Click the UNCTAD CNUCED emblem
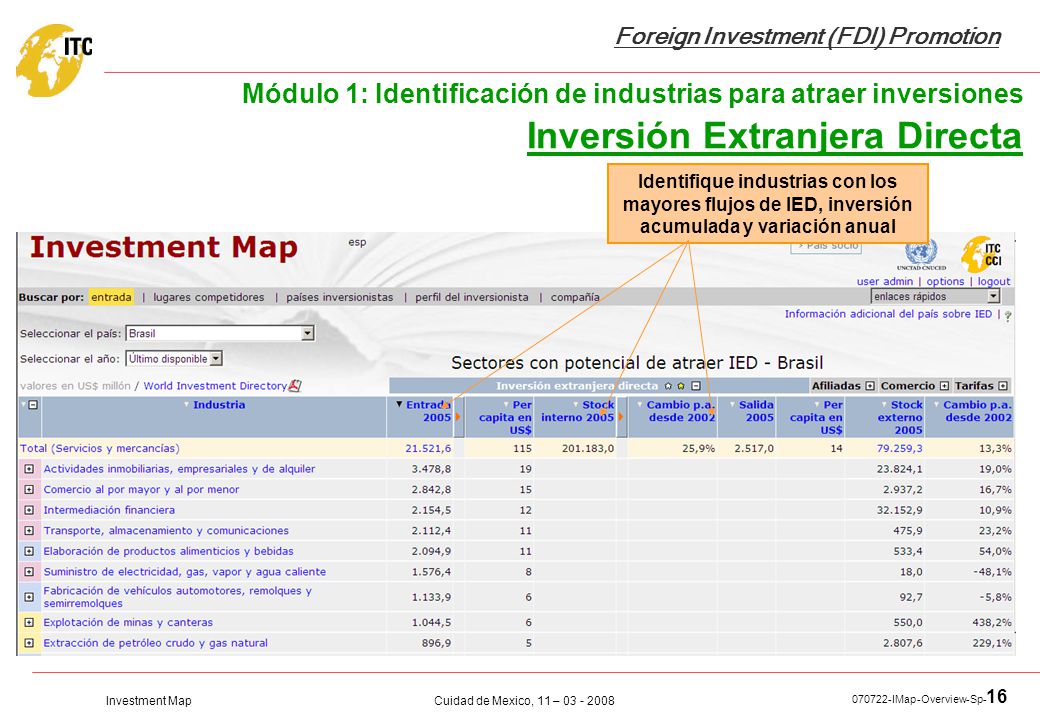 pos(921,255)
